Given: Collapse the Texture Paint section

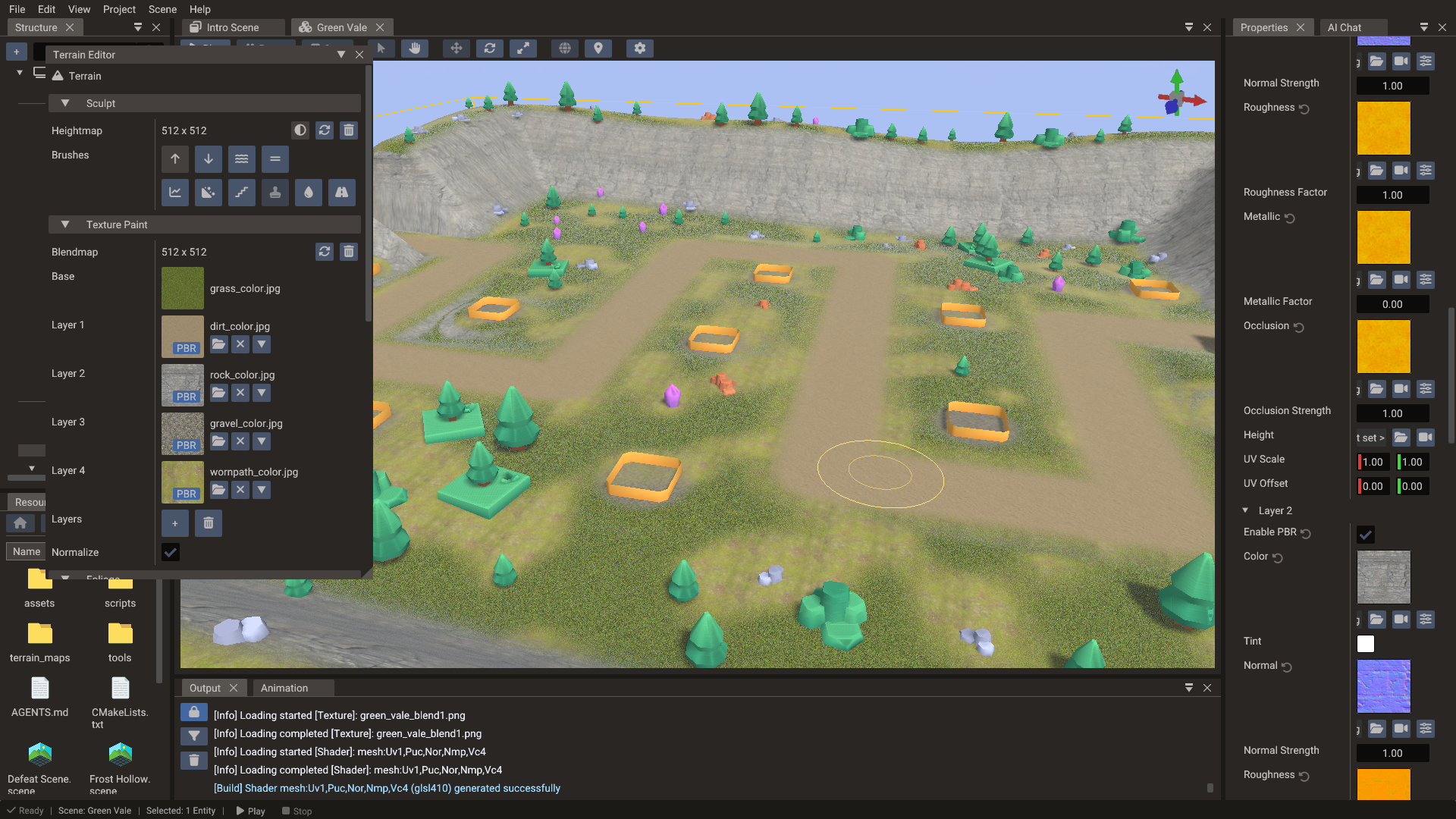Looking at the screenshot, I should (x=65, y=224).
